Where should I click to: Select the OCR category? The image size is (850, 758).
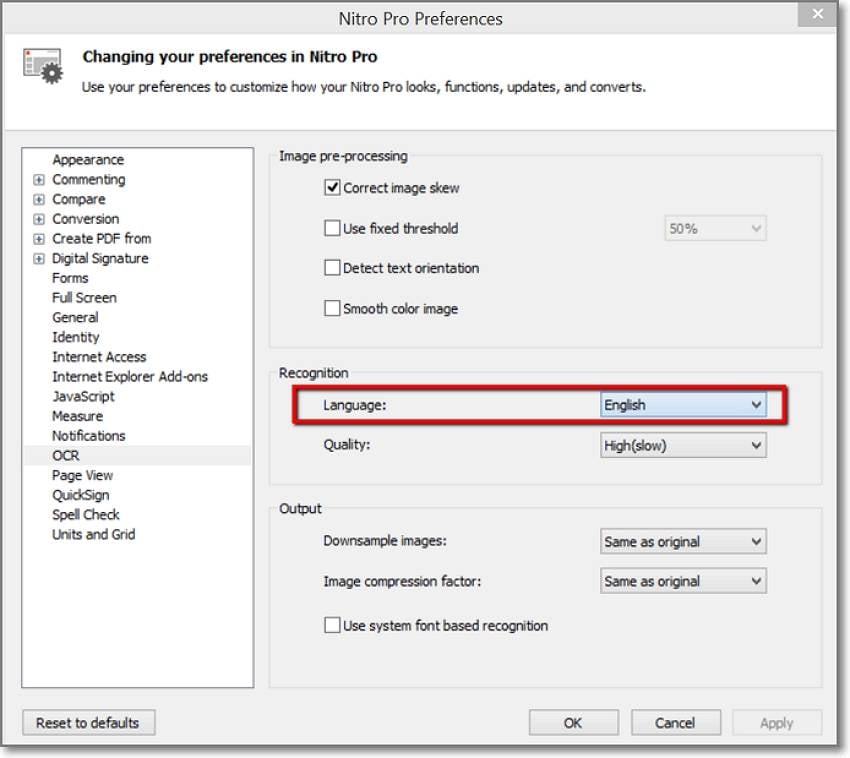pyautogui.click(x=66, y=456)
